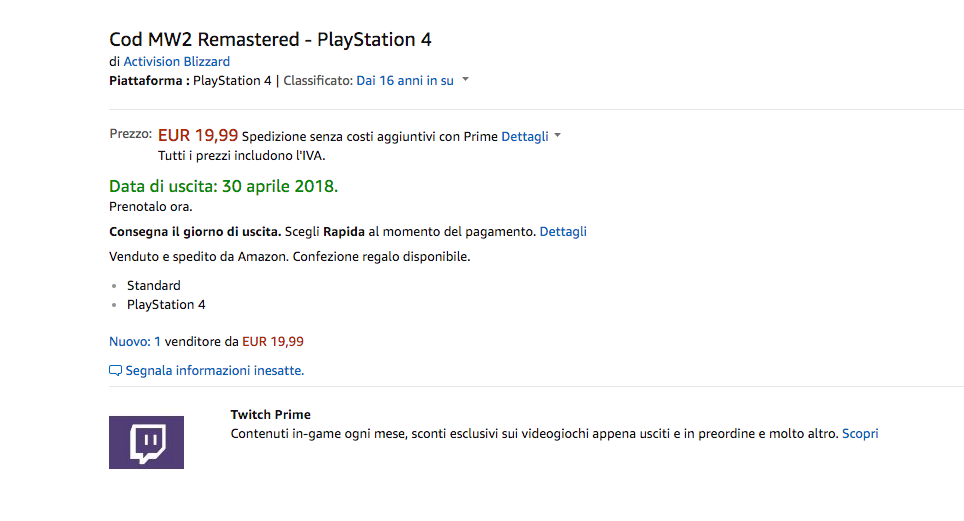
Task: Click the purple Twitch Prime logo
Action: click(146, 442)
